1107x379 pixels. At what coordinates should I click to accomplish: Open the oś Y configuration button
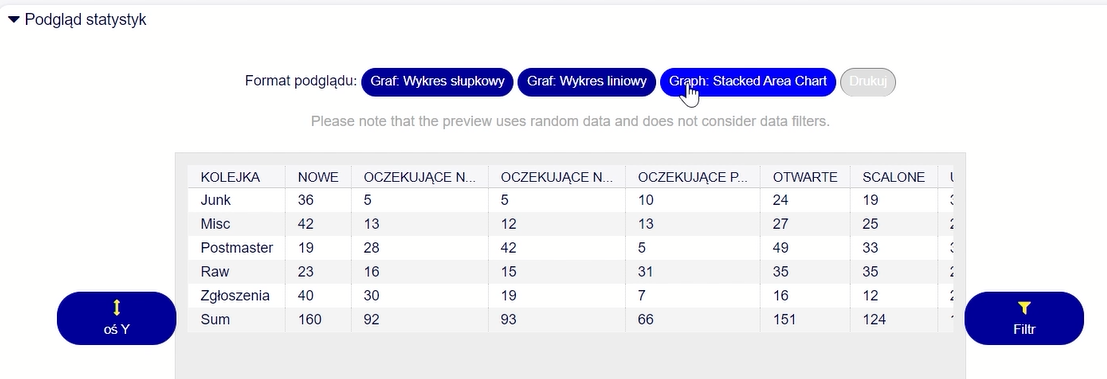116,318
